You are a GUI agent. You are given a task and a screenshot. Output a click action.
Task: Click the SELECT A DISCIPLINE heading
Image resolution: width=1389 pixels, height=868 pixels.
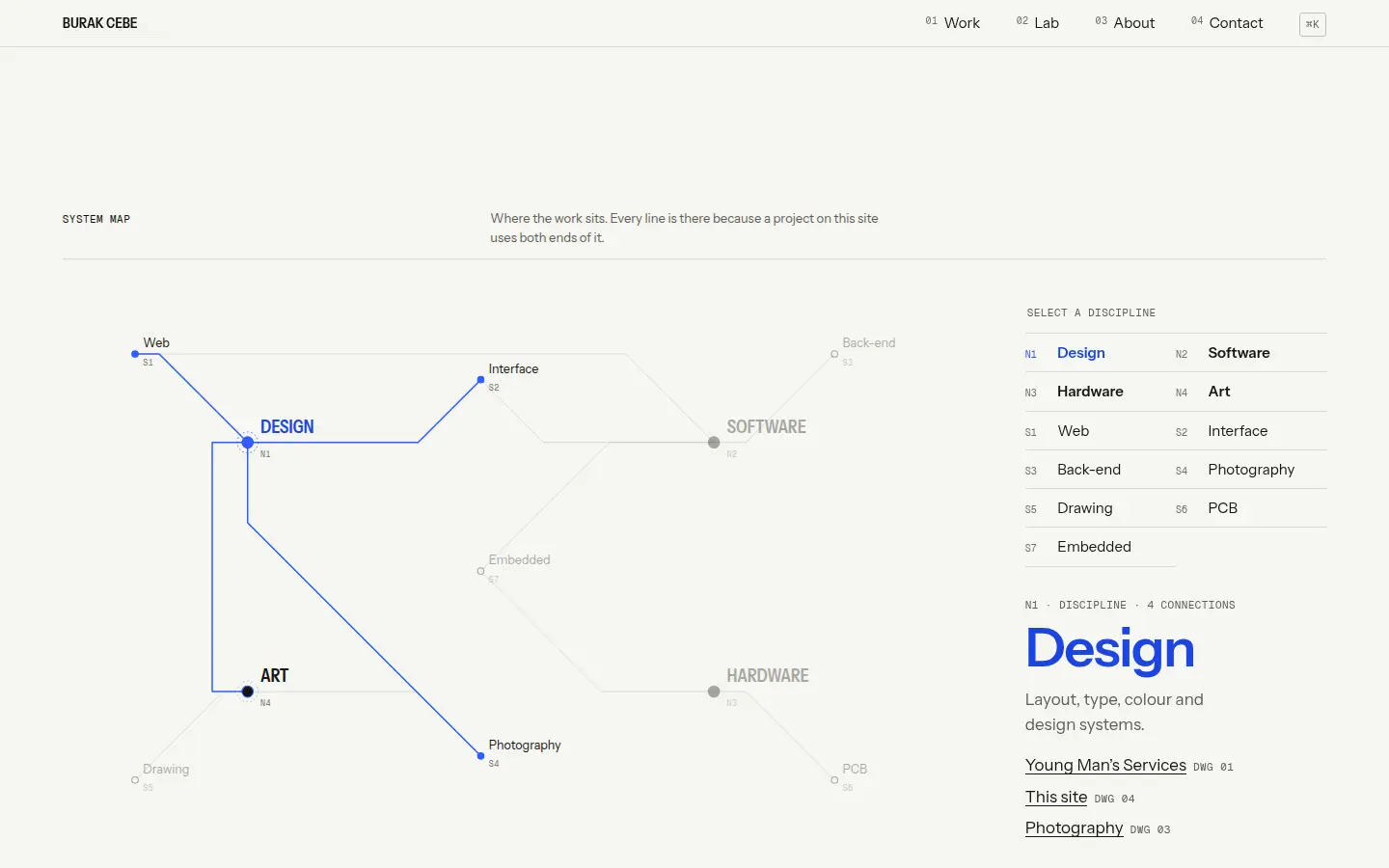(x=1091, y=312)
